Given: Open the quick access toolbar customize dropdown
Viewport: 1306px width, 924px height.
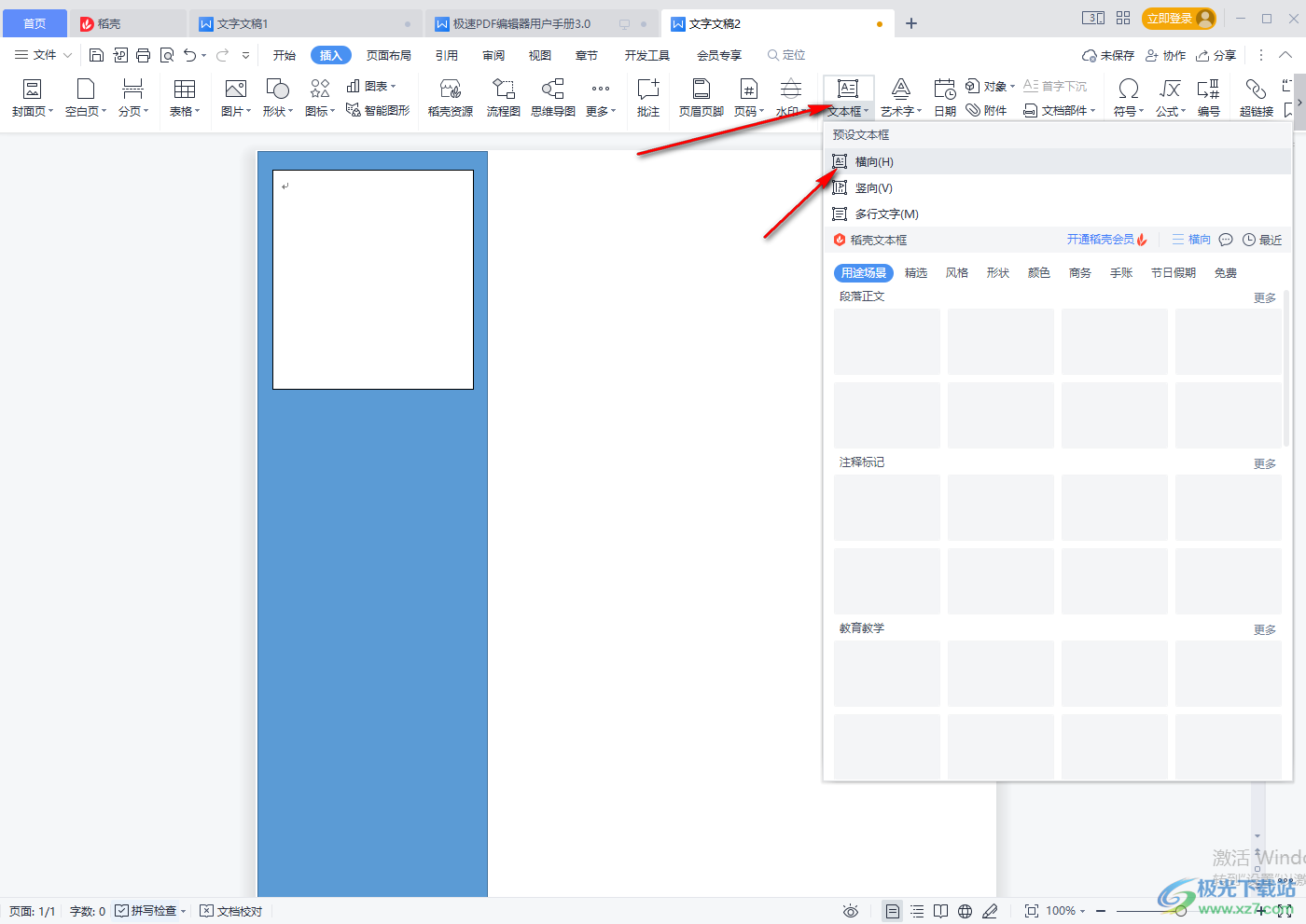Looking at the screenshot, I should [x=245, y=55].
